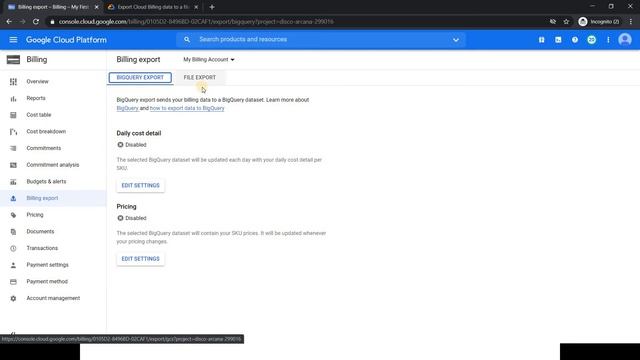The height and width of the screenshot is (360, 640).
Task: Open the user account avatar
Action: pyautogui.click(x=624, y=40)
